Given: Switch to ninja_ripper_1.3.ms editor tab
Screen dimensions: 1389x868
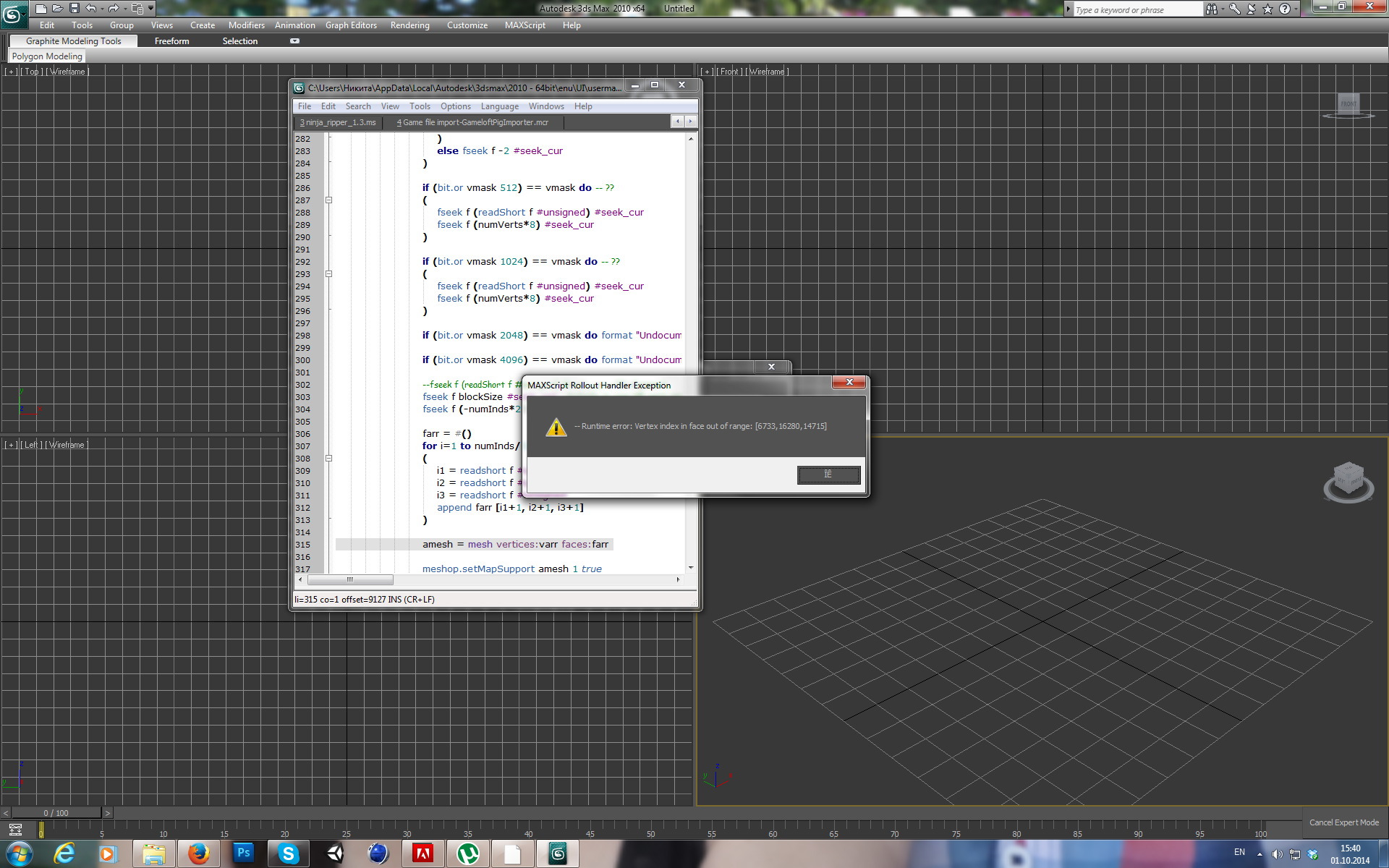Looking at the screenshot, I should tap(338, 122).
